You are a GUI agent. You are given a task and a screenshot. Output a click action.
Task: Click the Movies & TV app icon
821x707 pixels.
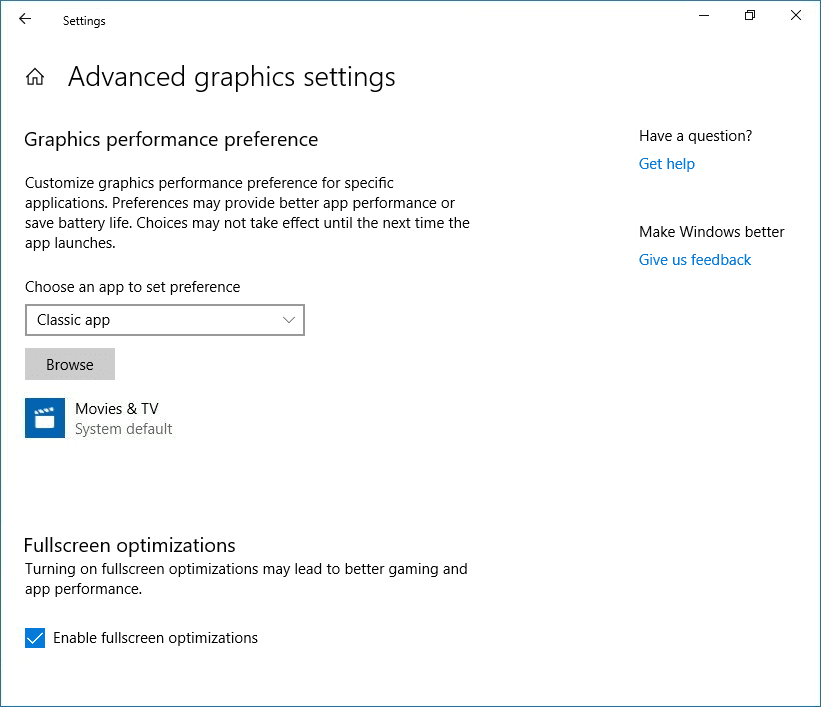(x=45, y=418)
